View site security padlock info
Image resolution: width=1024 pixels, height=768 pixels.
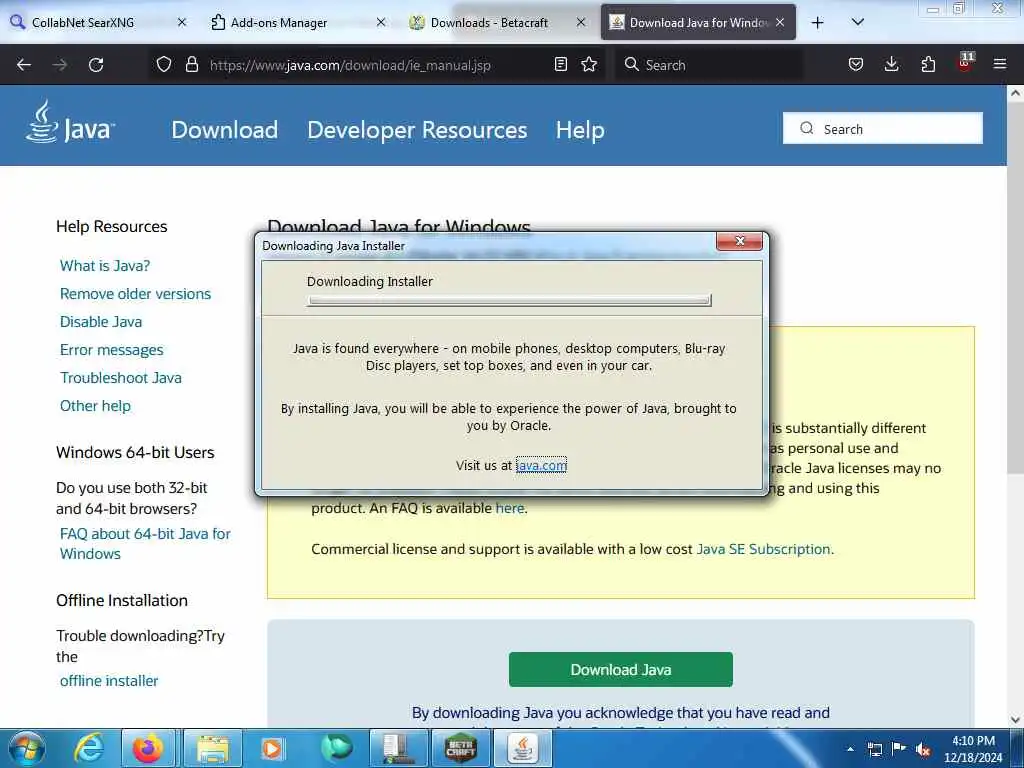click(191, 64)
